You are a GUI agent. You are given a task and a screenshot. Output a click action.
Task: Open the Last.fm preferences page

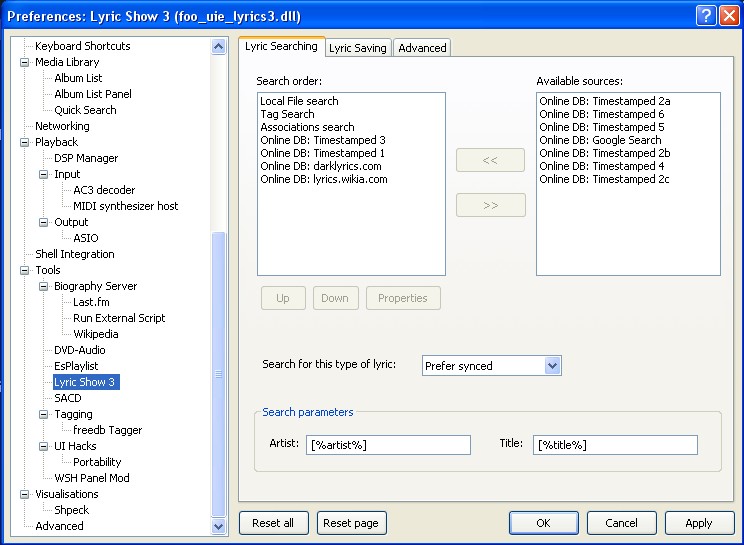(x=92, y=302)
